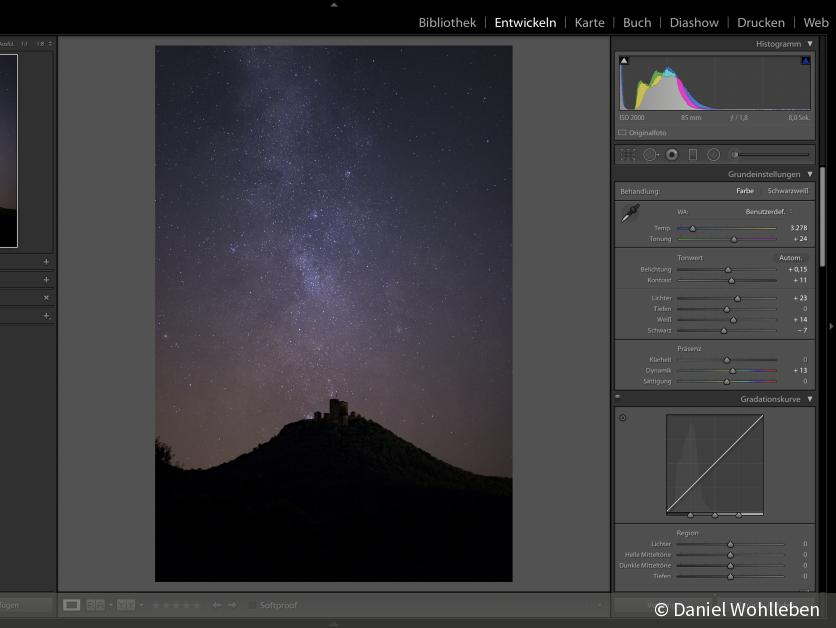Click the Weiß value +14

click(x=800, y=319)
